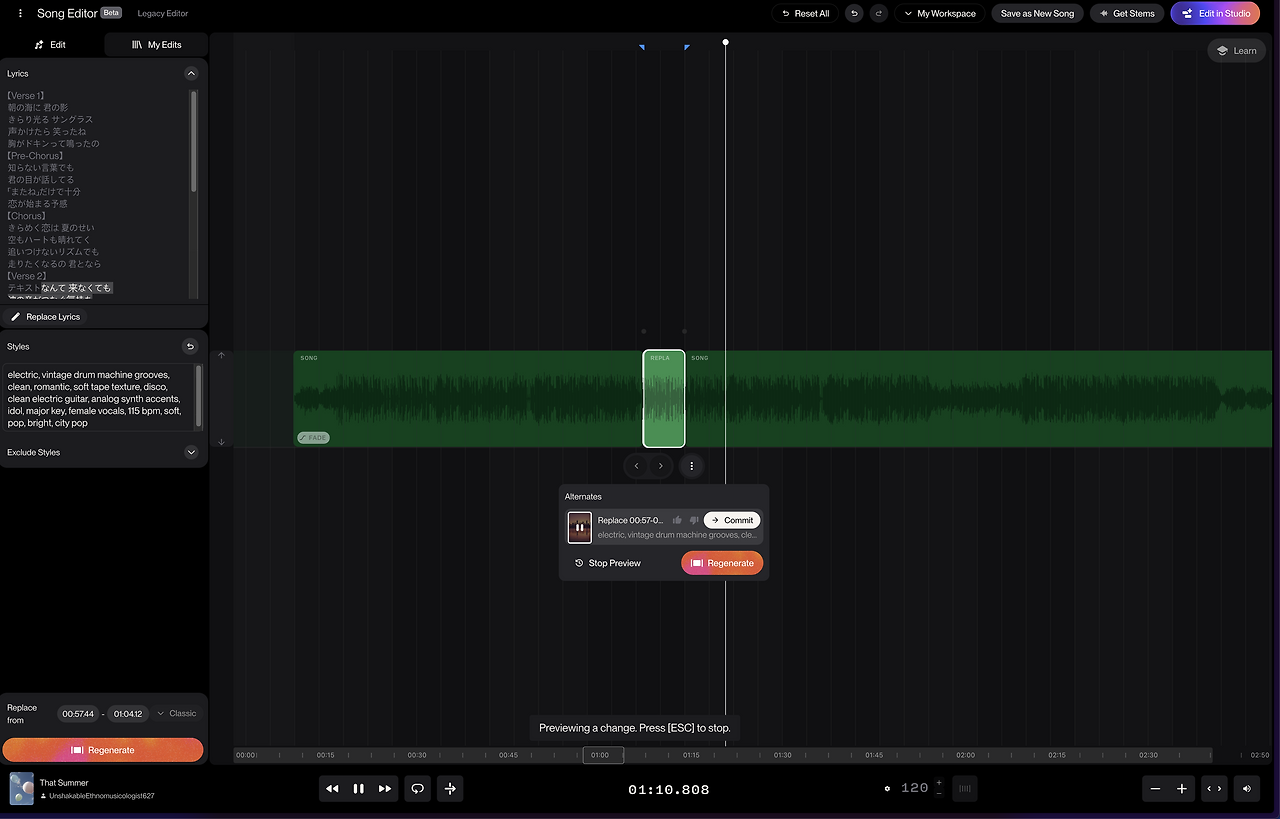1280x819 pixels.
Task: Open the Classic mode dropdown
Action: pyautogui.click(x=177, y=714)
